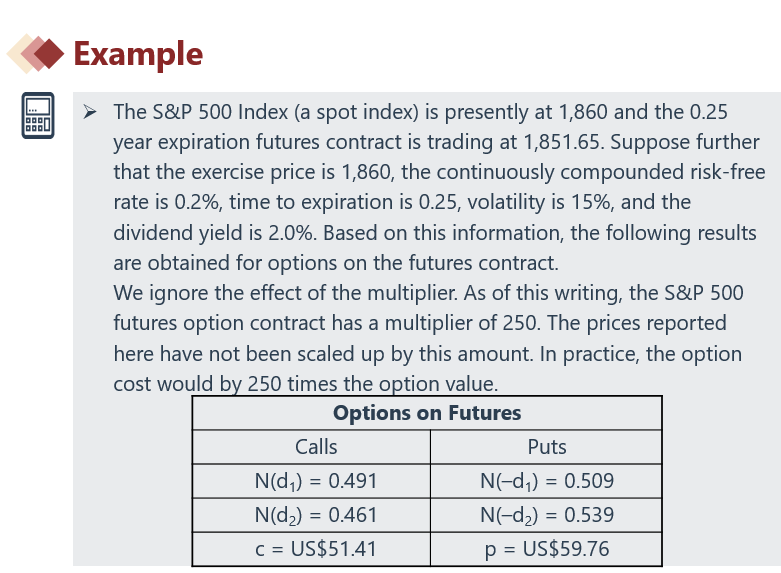Select the Example heading

point(138,54)
